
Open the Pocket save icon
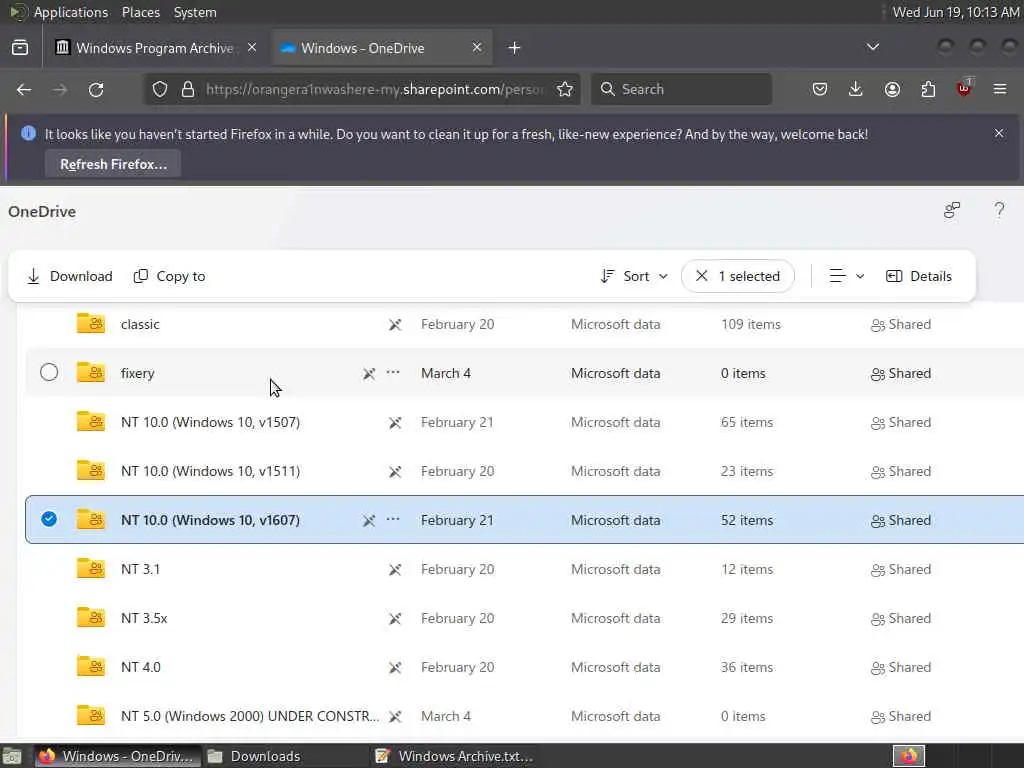(820, 89)
